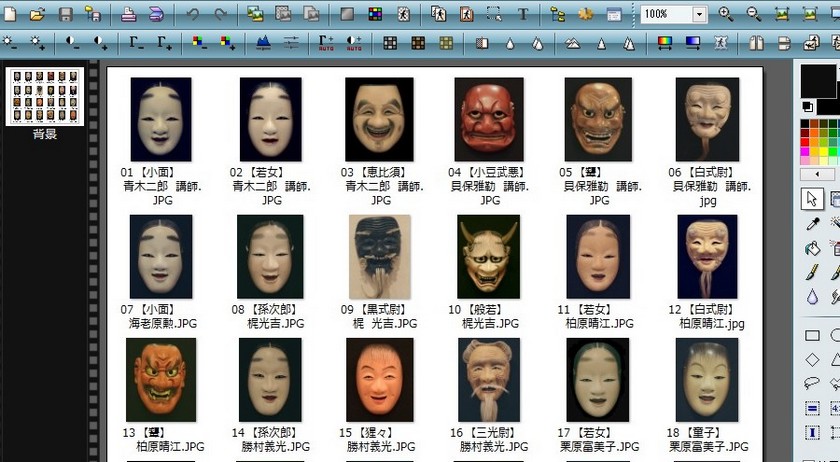Select the water-drop blur tool in toolbox

pos(813,296)
